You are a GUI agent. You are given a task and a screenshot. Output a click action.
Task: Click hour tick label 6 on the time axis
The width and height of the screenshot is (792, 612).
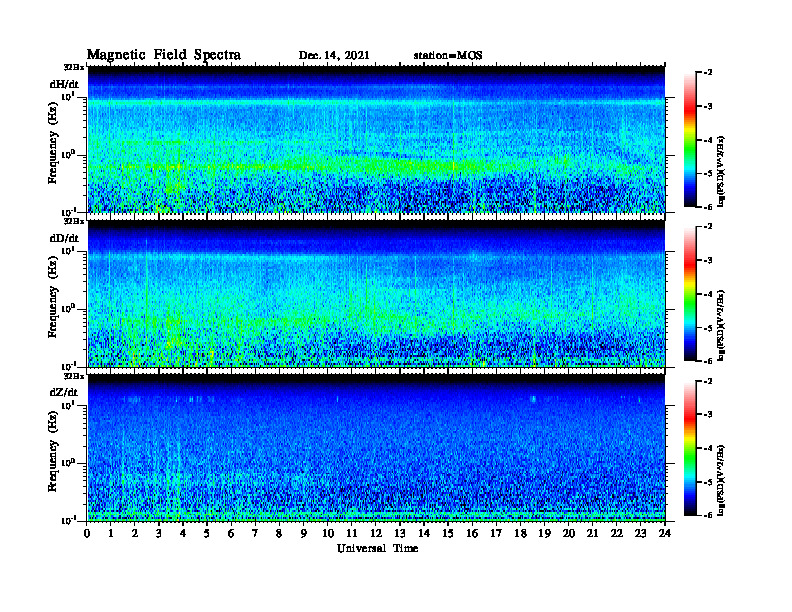pos(231,534)
